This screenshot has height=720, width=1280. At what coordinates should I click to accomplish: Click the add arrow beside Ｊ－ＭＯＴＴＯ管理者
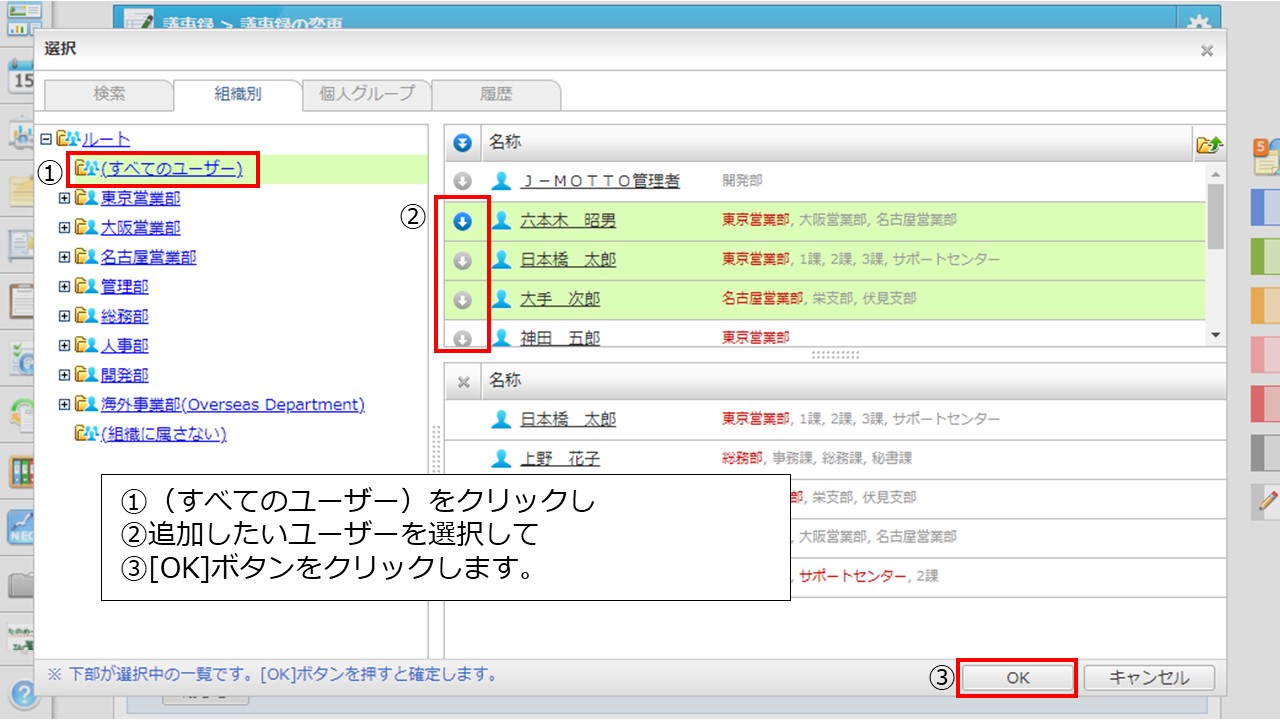pos(462,182)
